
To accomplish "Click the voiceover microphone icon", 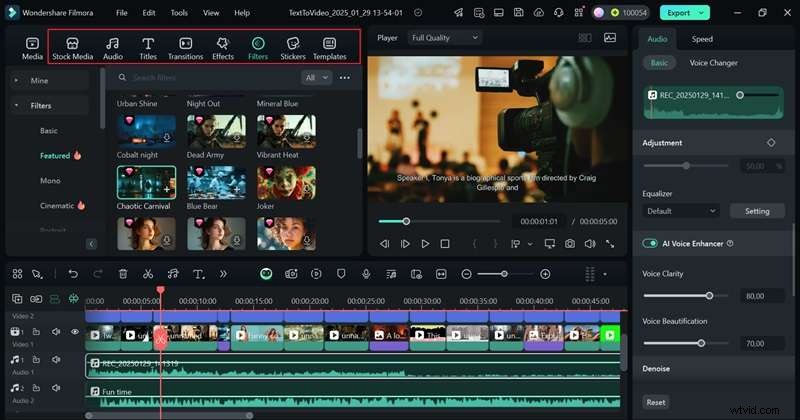I will coord(367,274).
